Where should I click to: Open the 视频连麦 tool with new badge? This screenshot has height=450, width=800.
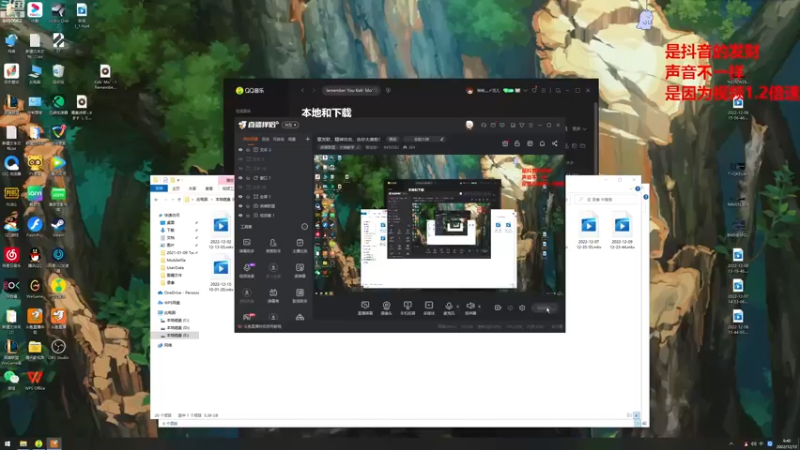point(246,270)
